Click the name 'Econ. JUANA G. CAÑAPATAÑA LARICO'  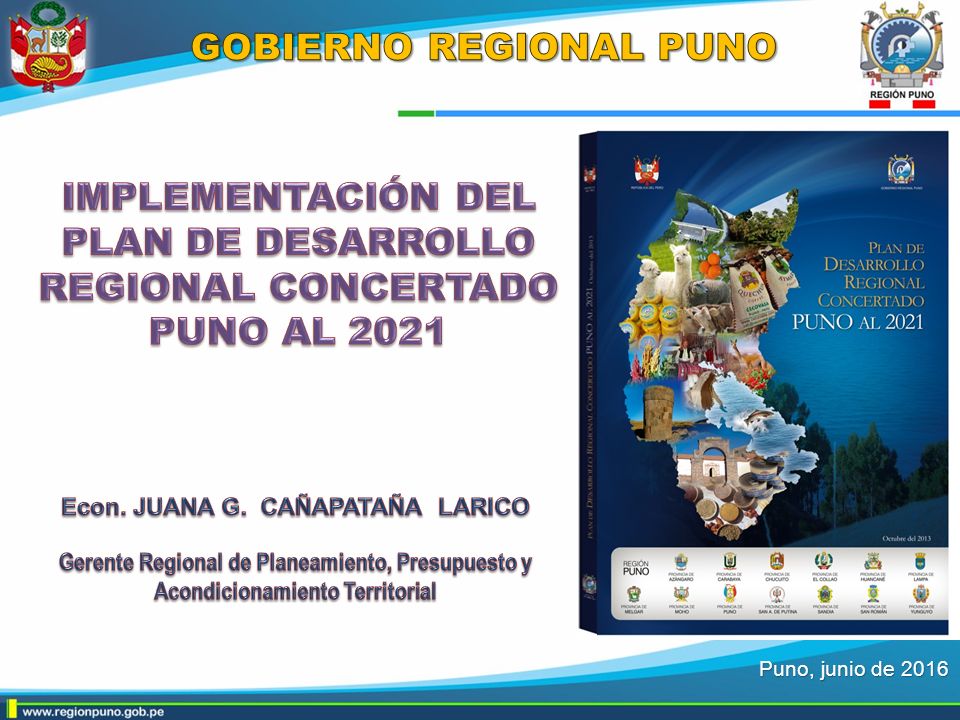295,507
